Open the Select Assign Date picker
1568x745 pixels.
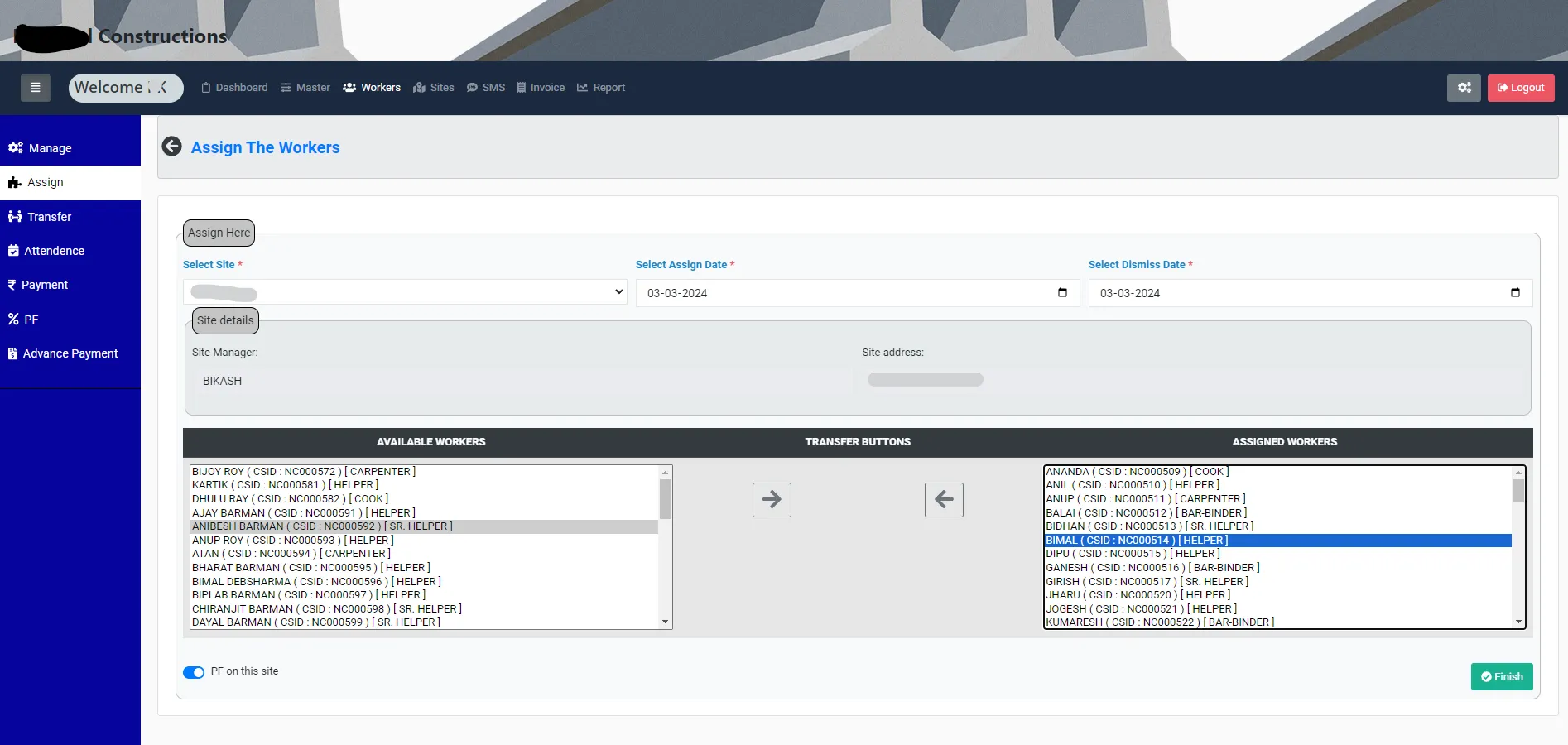point(1062,292)
